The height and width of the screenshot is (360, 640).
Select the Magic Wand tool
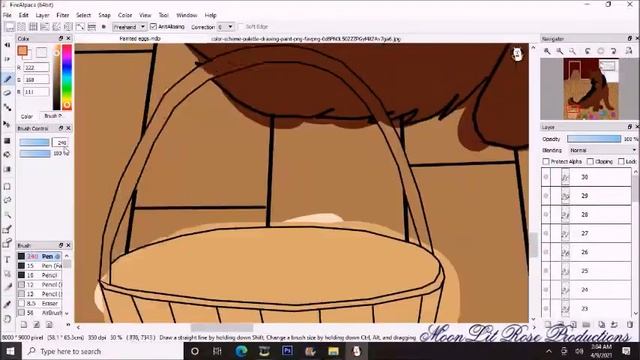pos(7,215)
